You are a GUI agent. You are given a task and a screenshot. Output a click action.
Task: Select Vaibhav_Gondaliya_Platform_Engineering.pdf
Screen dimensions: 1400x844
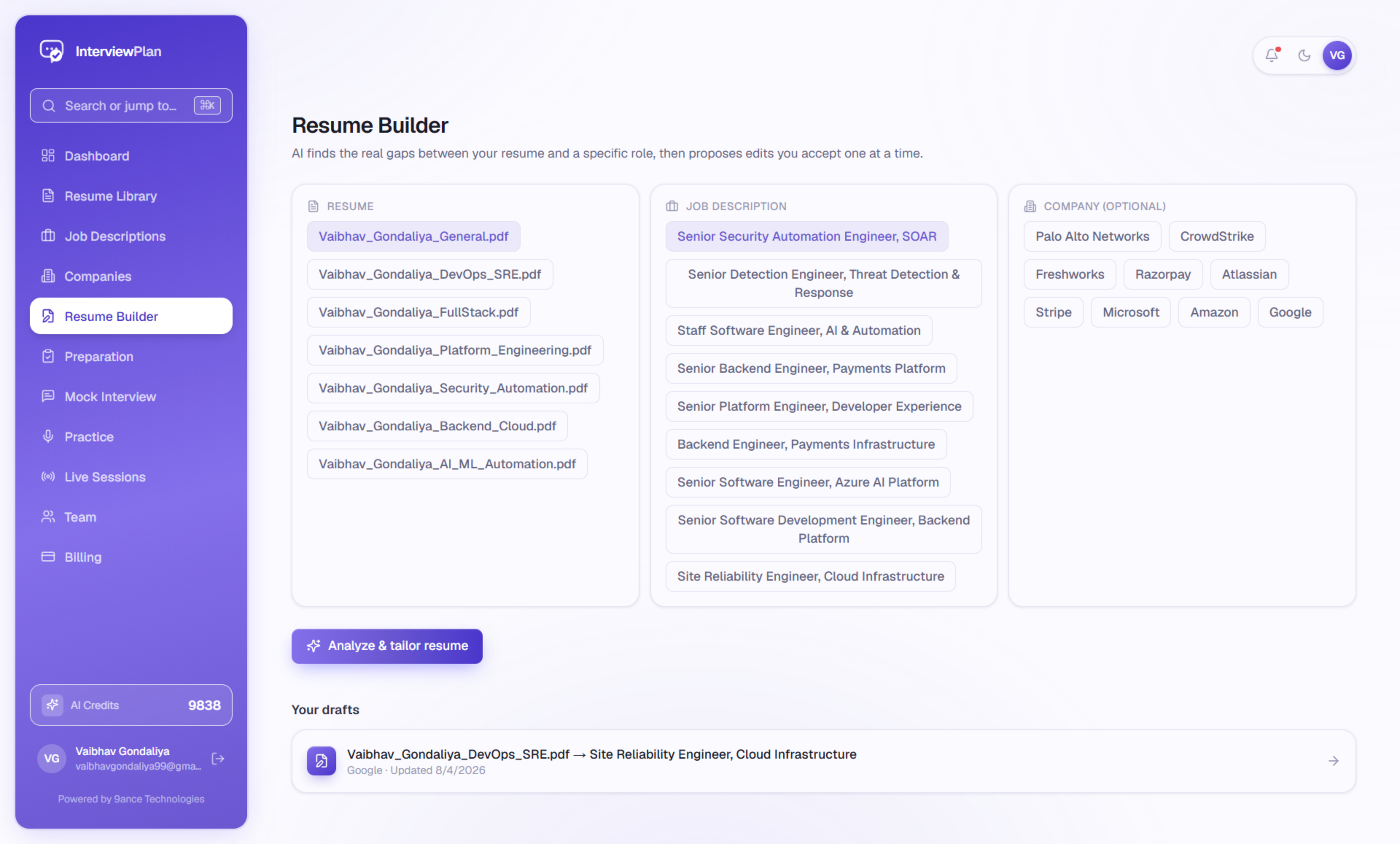point(455,350)
